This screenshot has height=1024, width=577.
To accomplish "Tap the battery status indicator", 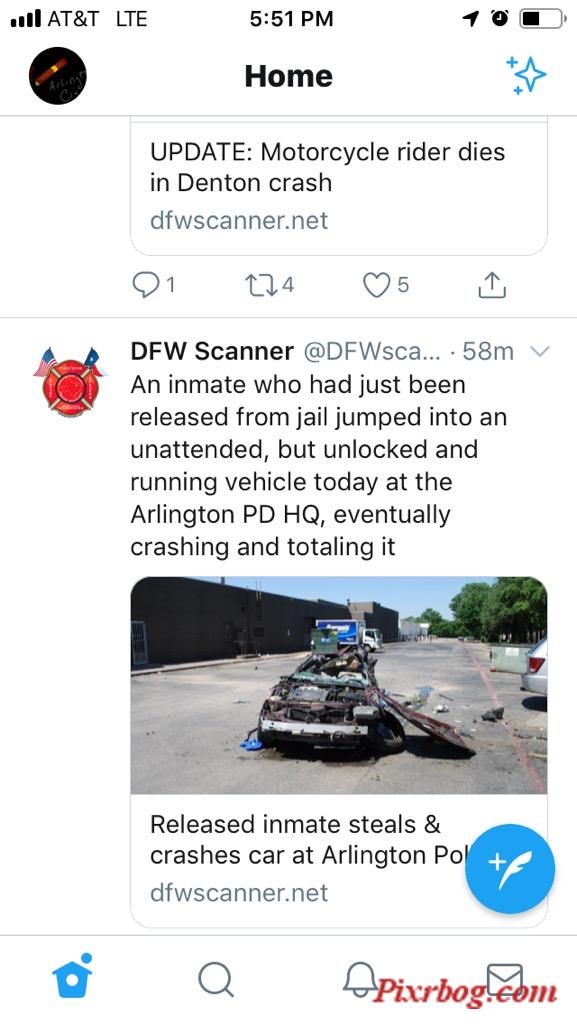I will [542, 18].
